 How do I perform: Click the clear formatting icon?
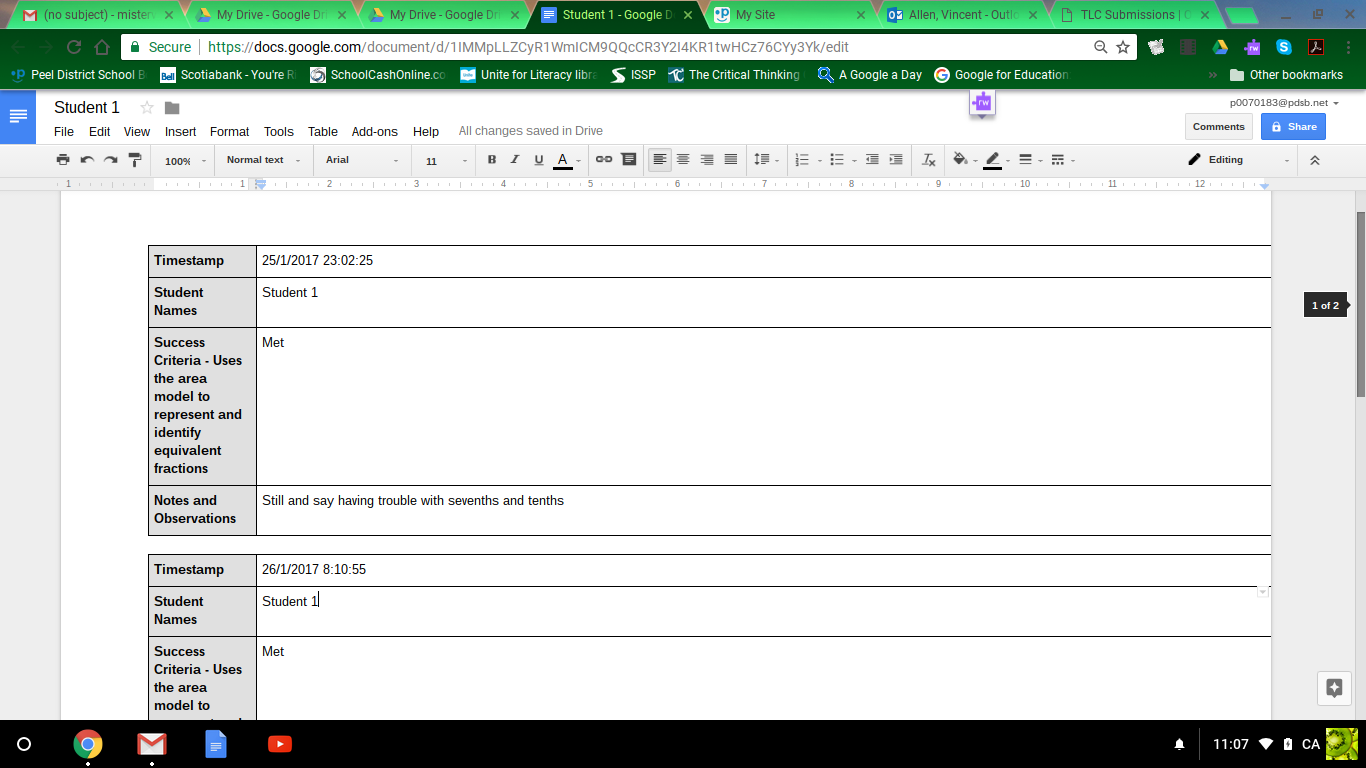pos(928,160)
